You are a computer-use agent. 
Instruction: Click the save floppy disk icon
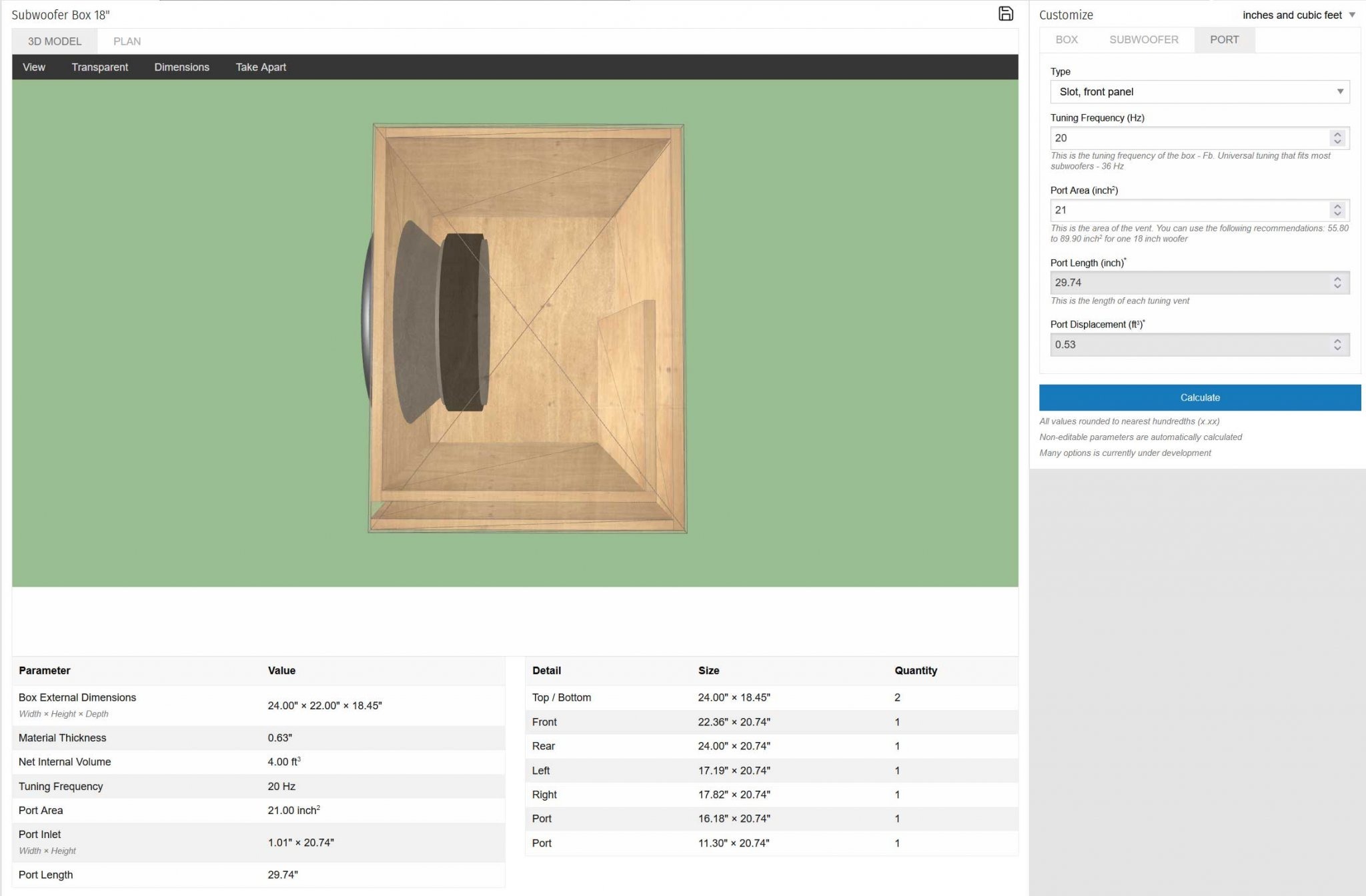pyautogui.click(x=1006, y=14)
